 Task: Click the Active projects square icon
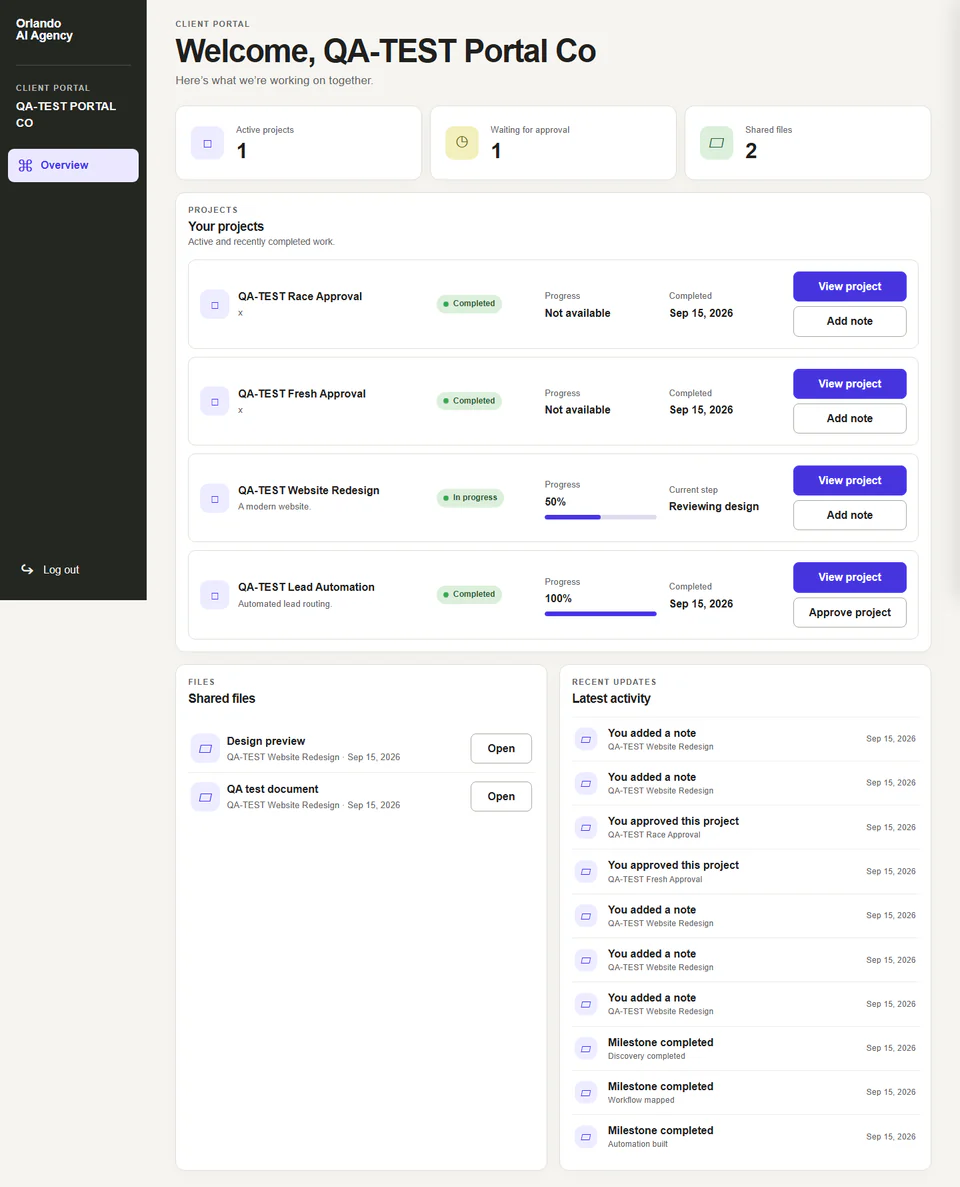pos(207,143)
